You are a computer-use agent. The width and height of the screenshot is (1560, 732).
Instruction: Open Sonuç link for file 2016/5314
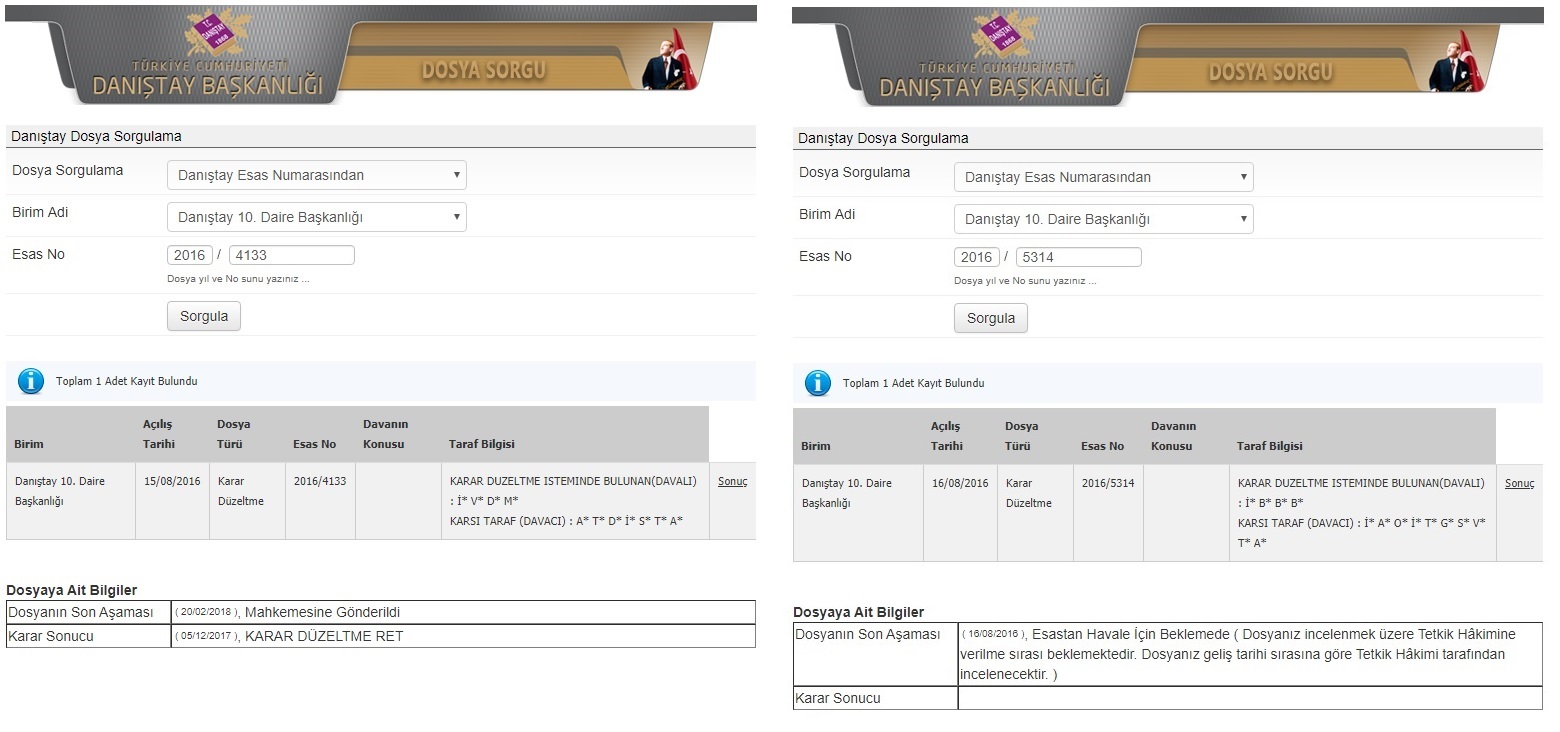click(1519, 483)
